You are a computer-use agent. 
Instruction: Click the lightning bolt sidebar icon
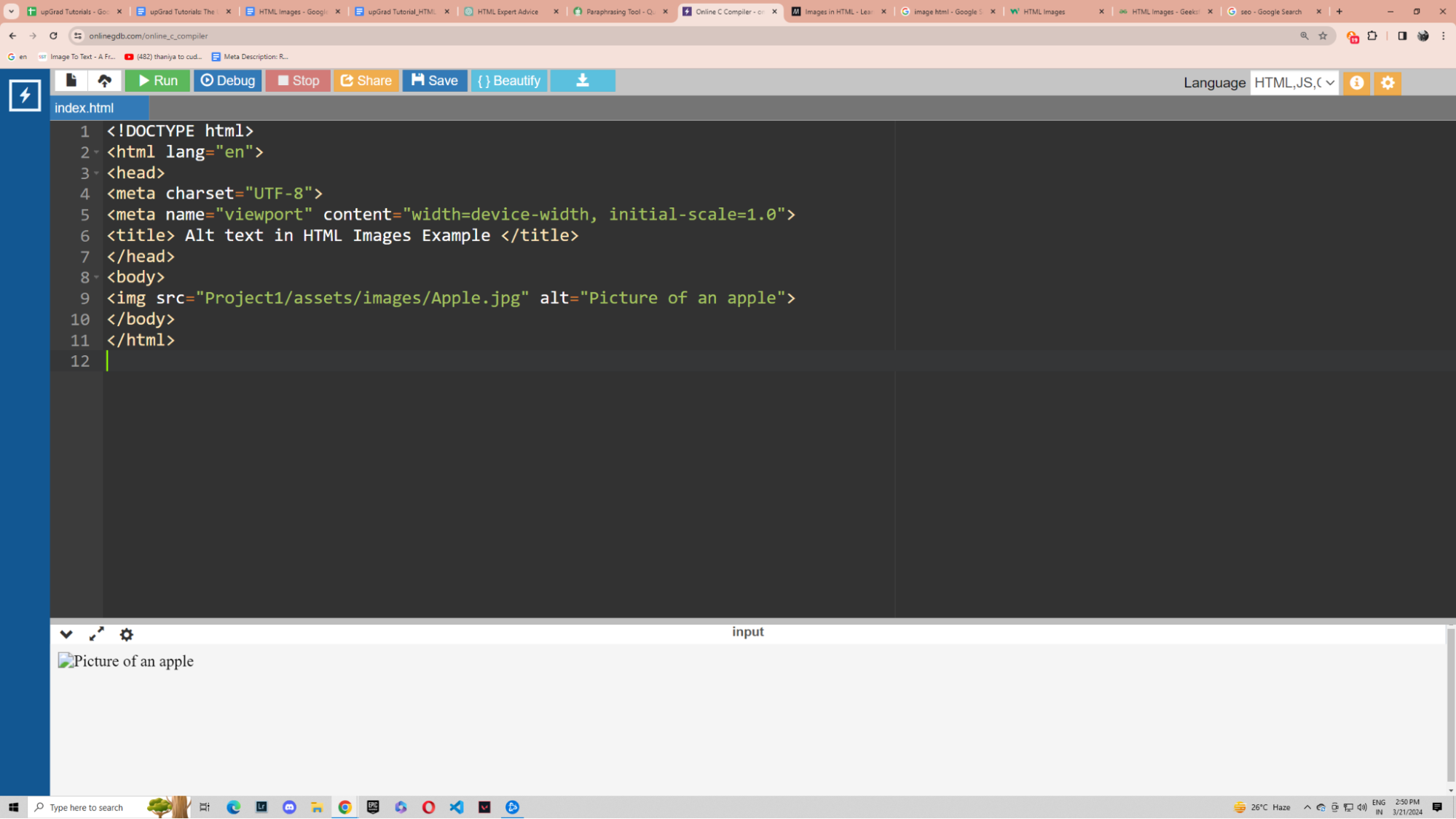tap(25, 95)
